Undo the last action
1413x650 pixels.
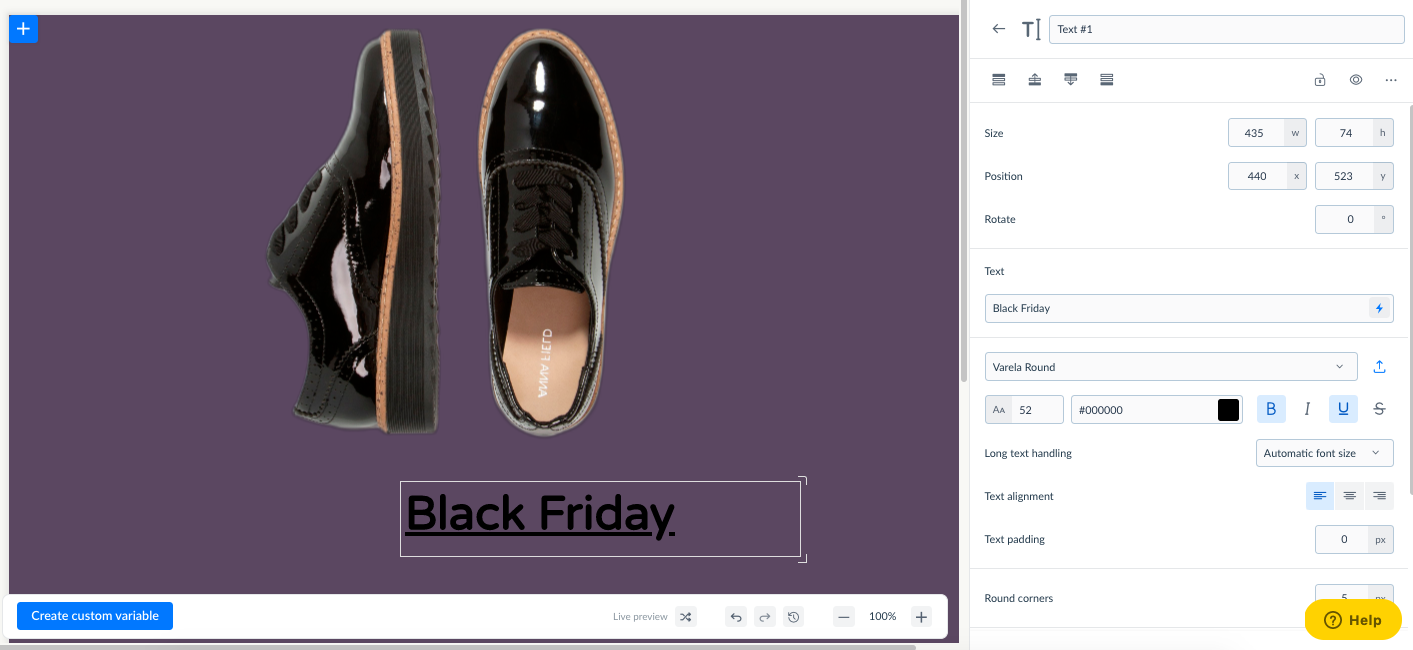click(736, 617)
